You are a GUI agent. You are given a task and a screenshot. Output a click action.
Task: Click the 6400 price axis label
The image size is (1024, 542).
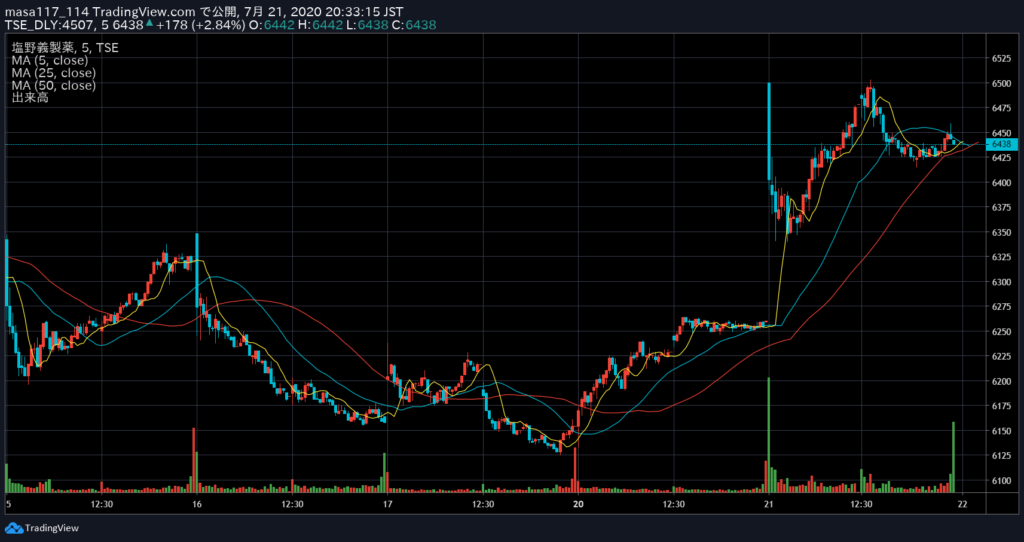tap(1001, 182)
